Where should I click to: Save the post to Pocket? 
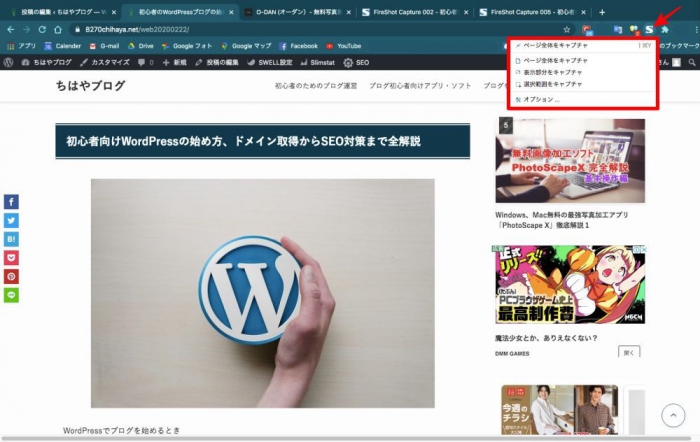point(11,258)
